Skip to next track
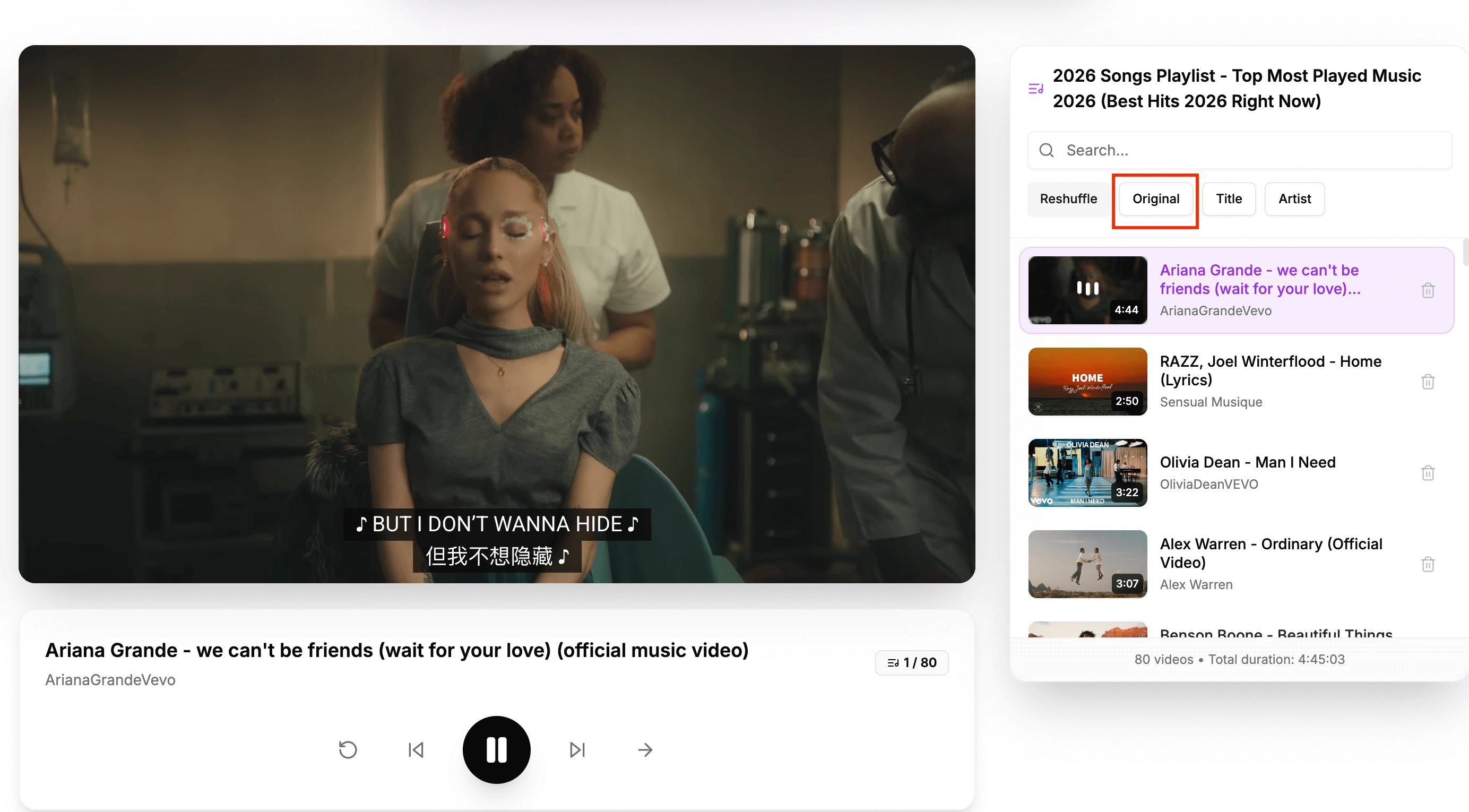 click(577, 749)
